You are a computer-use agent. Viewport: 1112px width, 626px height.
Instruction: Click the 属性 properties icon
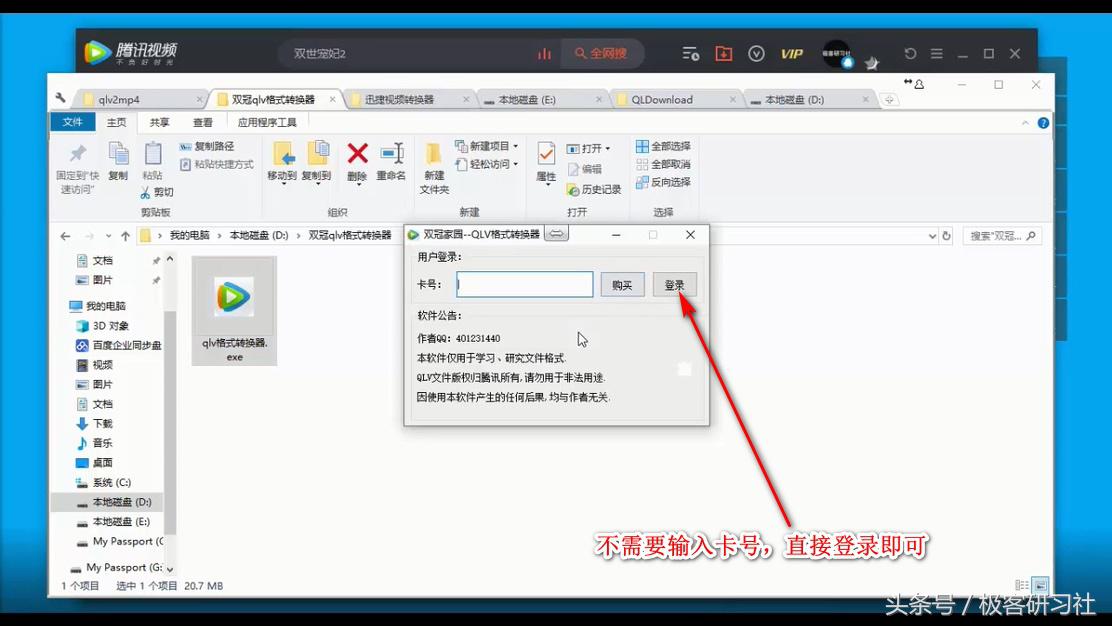(545, 153)
